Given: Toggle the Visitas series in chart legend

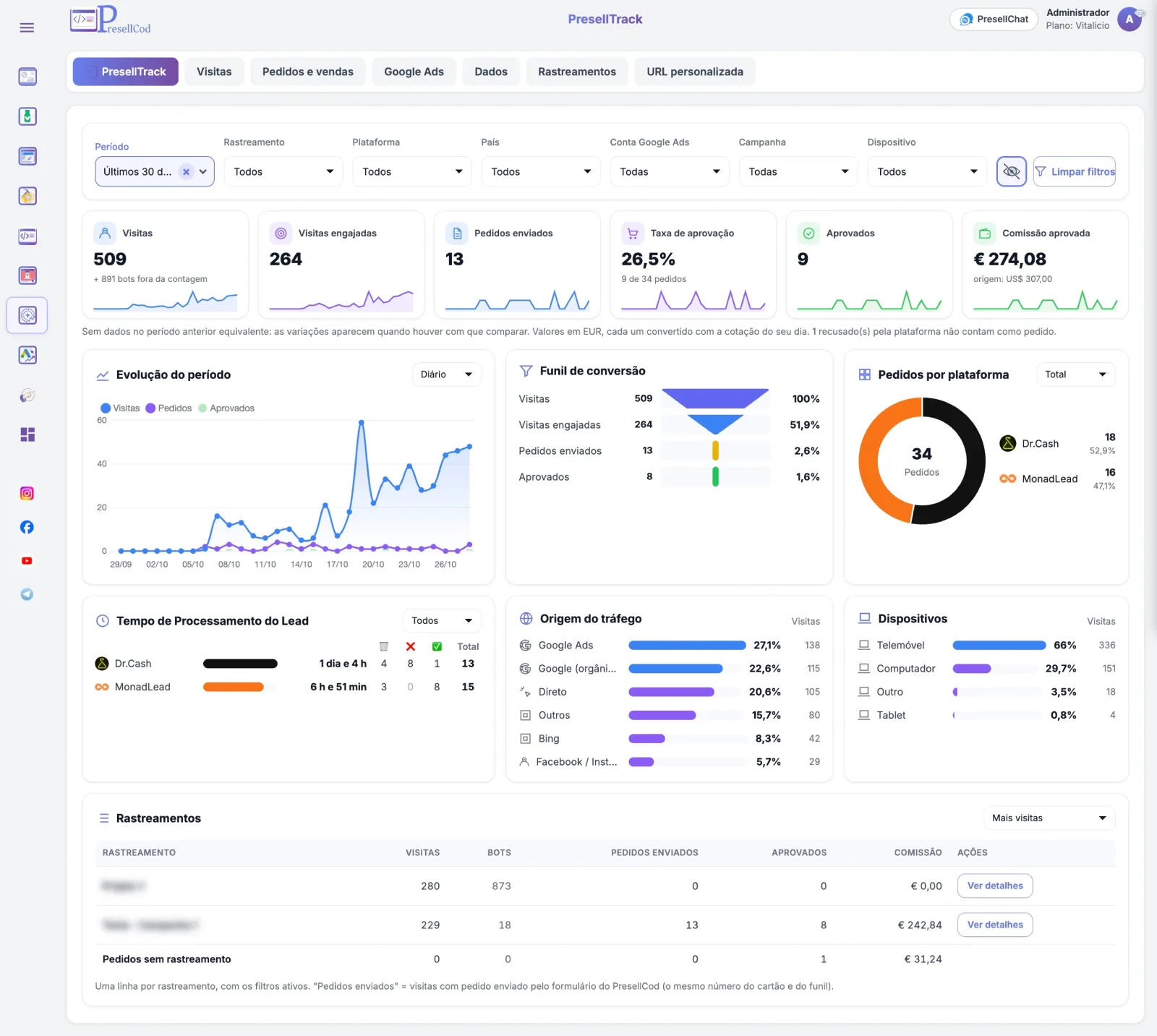Looking at the screenshot, I should (x=120, y=408).
